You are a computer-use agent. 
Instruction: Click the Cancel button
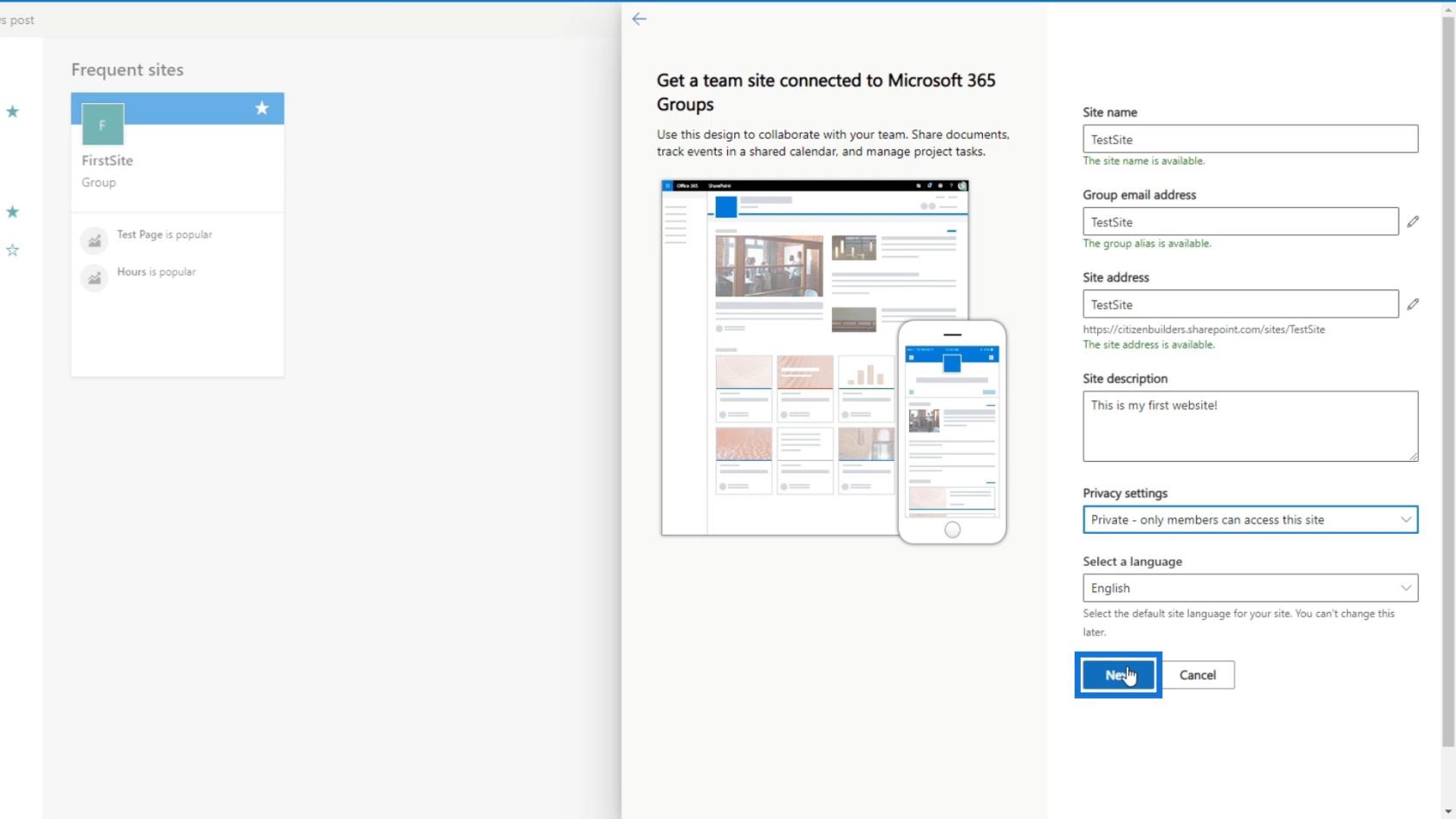tap(1198, 675)
